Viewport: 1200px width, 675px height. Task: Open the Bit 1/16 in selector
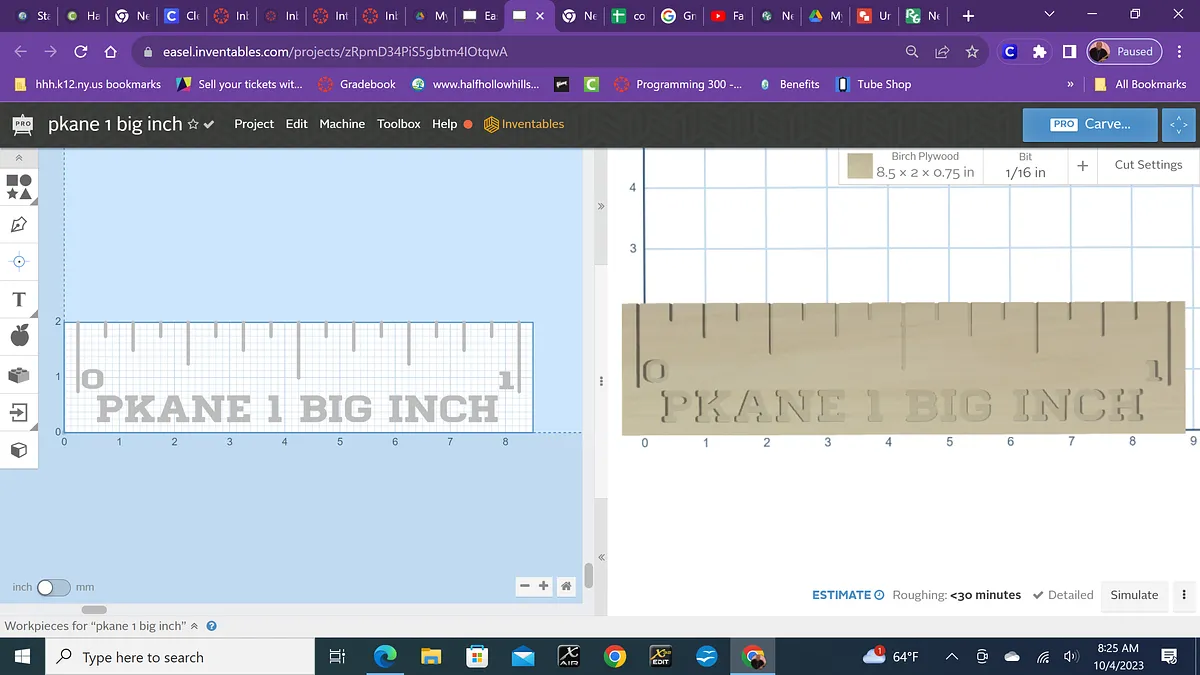[1025, 165]
